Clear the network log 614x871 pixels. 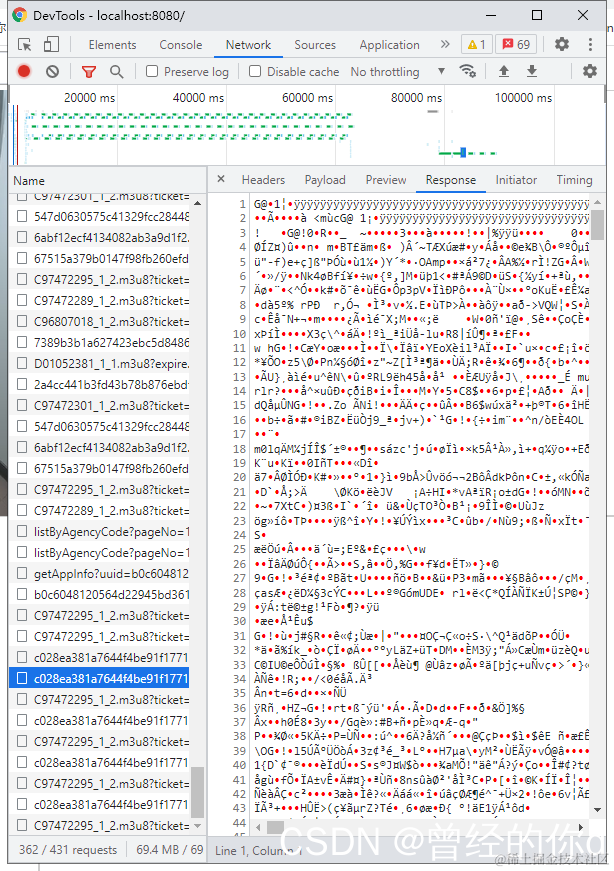[52, 71]
